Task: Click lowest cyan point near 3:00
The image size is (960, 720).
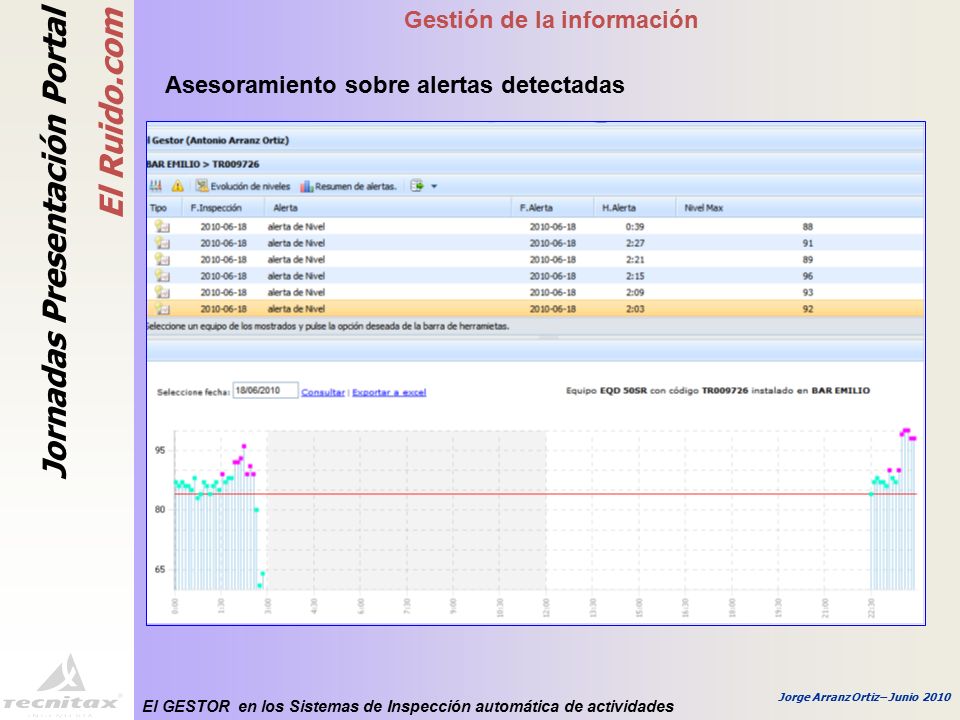Action: point(259,586)
